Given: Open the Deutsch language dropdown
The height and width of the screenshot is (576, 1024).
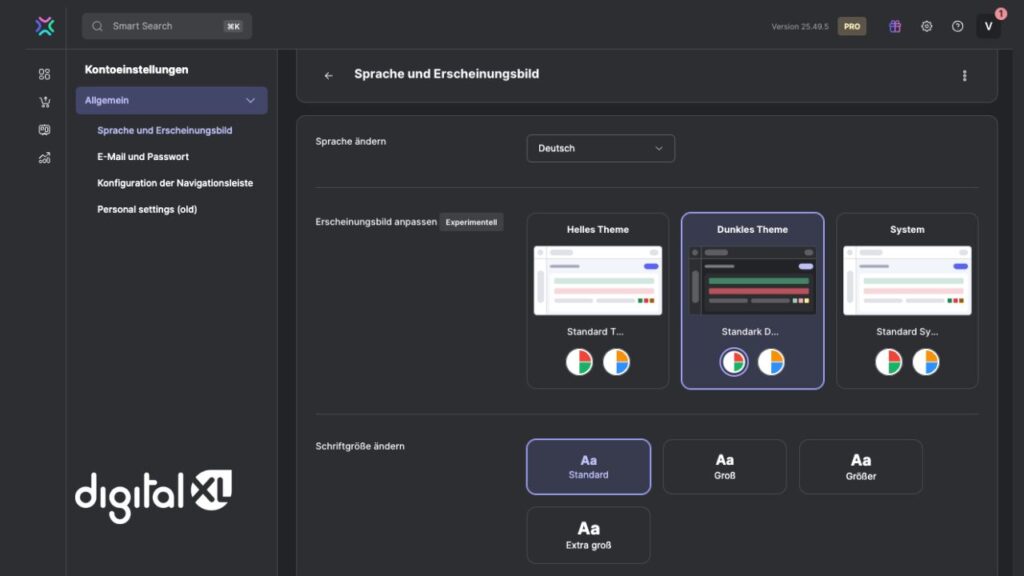Looking at the screenshot, I should point(600,148).
